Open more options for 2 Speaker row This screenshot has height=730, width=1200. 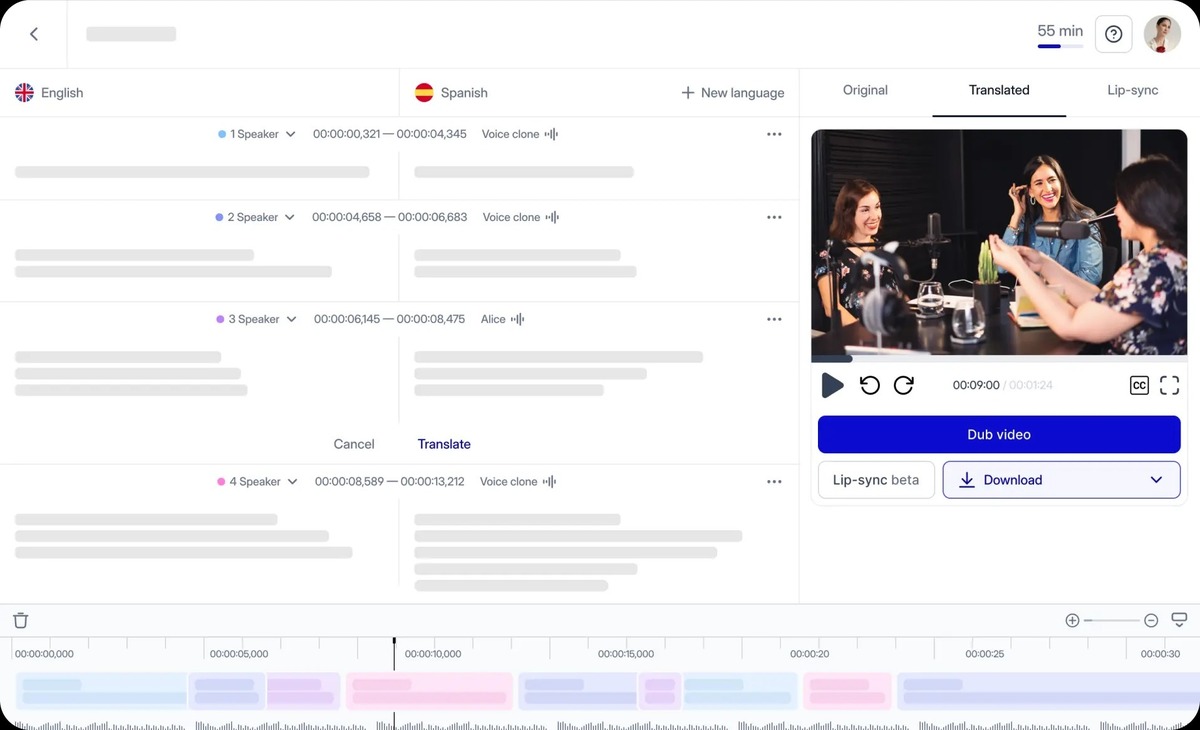(774, 217)
